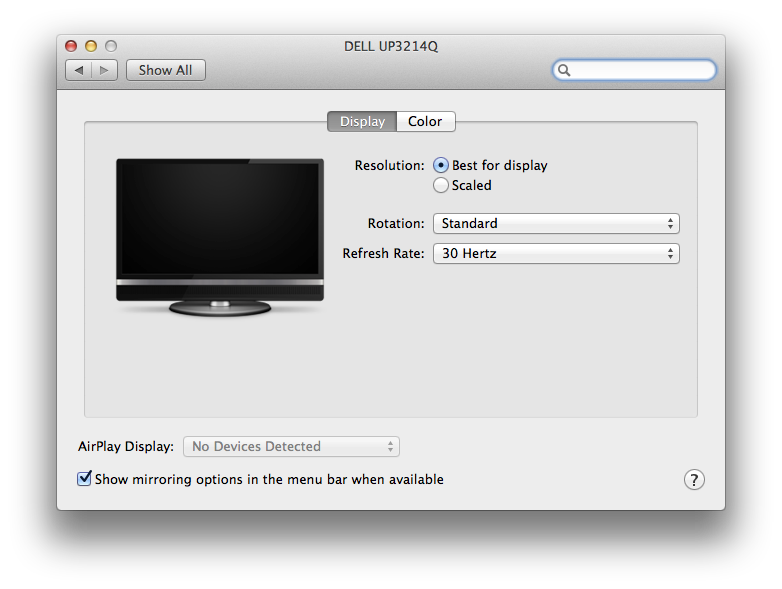The height and width of the screenshot is (589, 782).
Task: Click the Resolution label
Action: [390, 165]
